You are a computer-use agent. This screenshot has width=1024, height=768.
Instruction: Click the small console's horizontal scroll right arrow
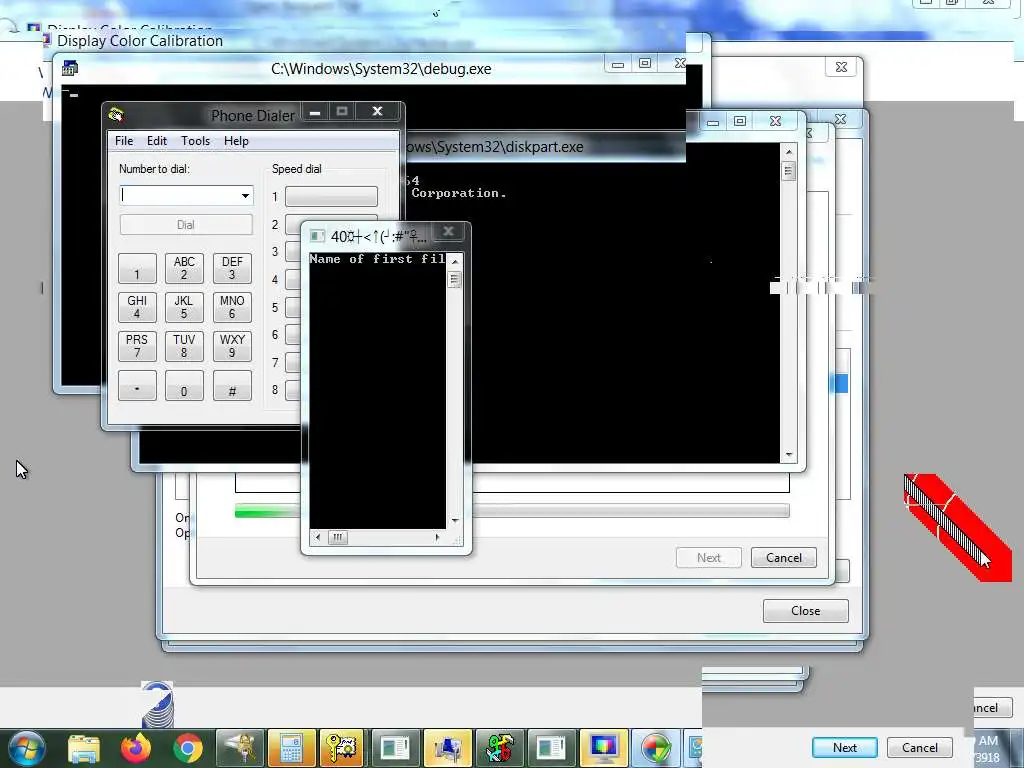437,537
